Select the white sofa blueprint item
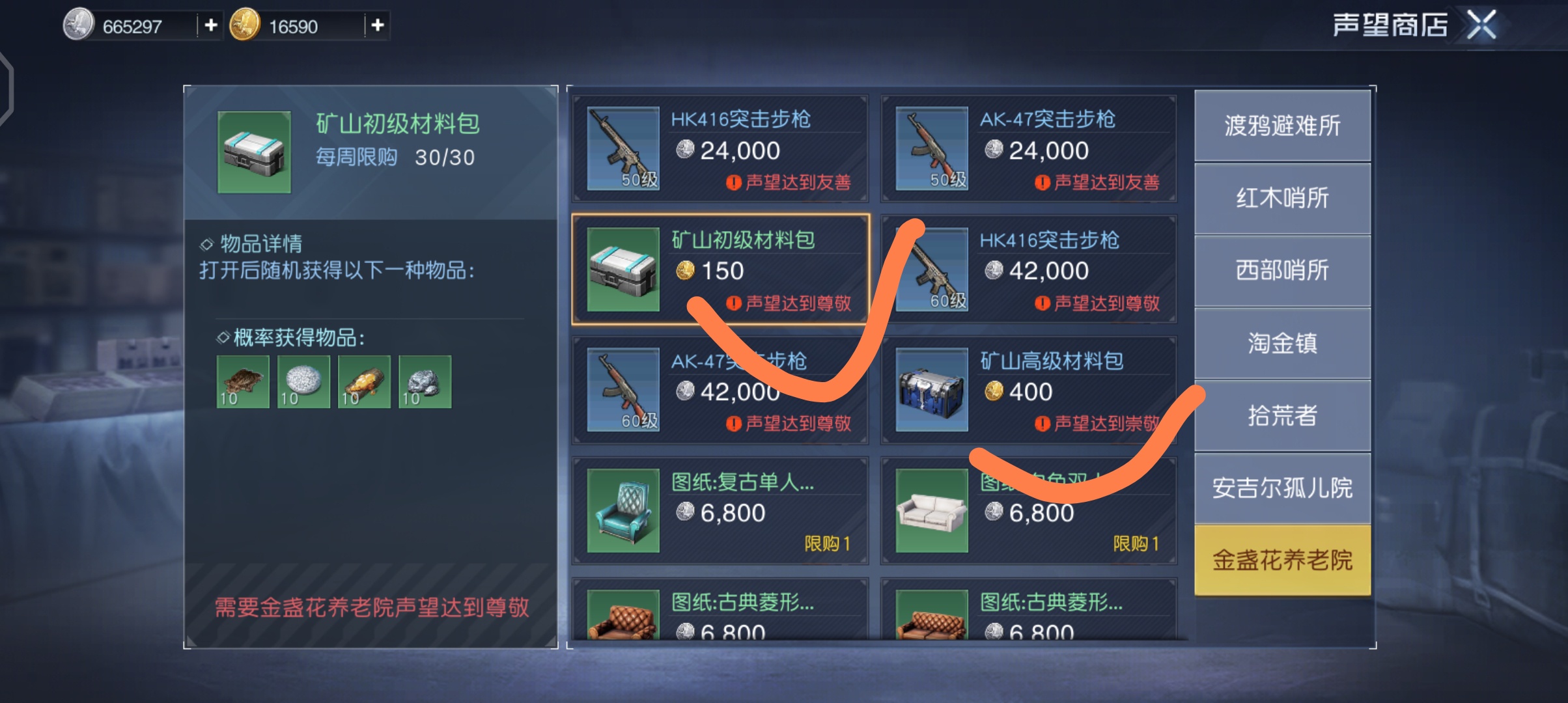Screen dimensions: 1568x703 pos(1029,511)
